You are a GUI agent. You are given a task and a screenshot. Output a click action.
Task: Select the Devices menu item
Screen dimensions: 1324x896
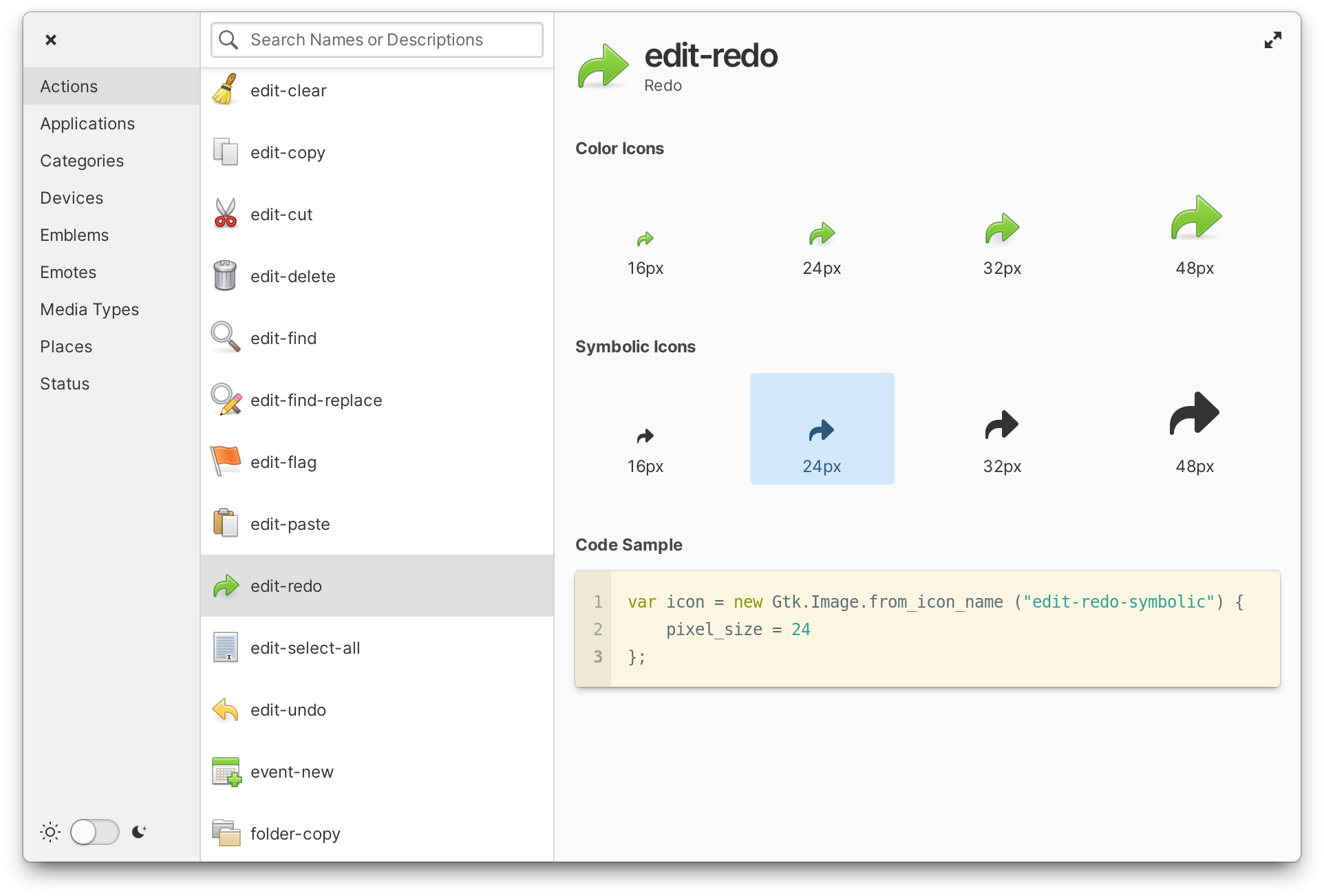point(71,197)
